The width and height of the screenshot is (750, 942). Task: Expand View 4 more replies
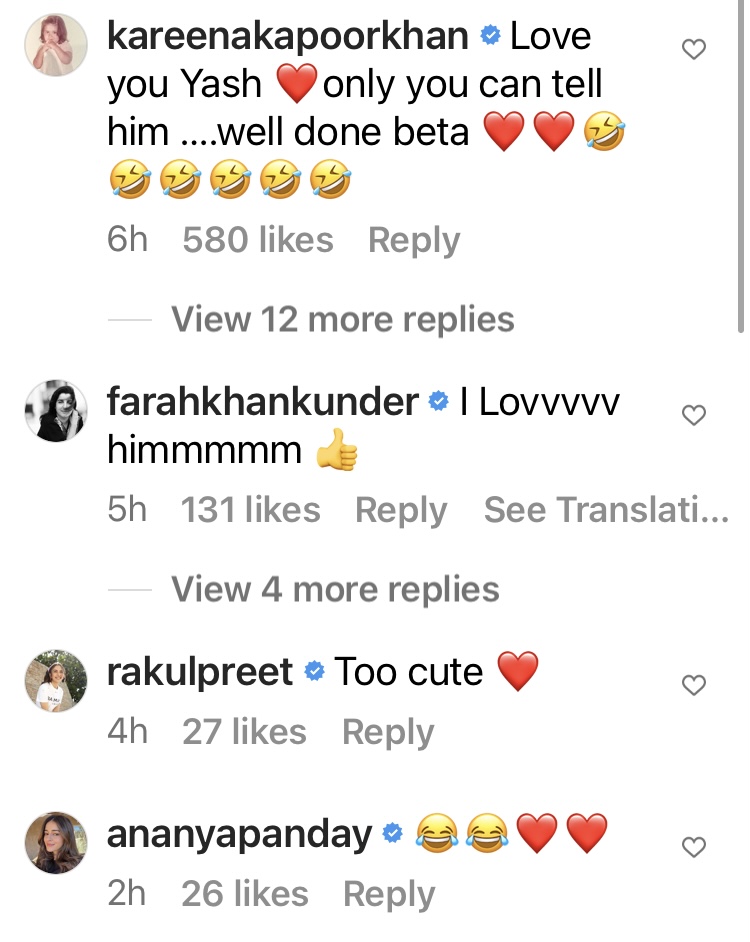tap(334, 589)
